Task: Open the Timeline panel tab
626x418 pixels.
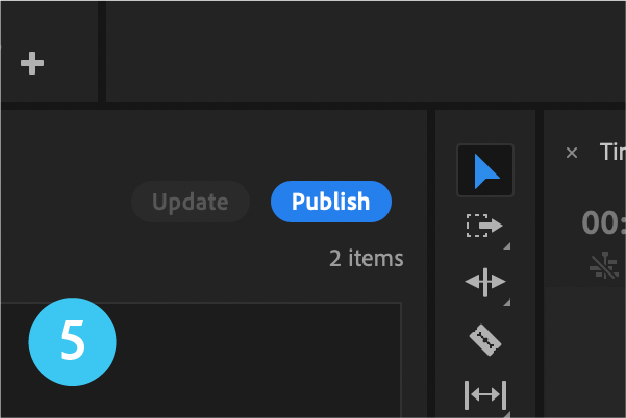Action: [x=612, y=152]
